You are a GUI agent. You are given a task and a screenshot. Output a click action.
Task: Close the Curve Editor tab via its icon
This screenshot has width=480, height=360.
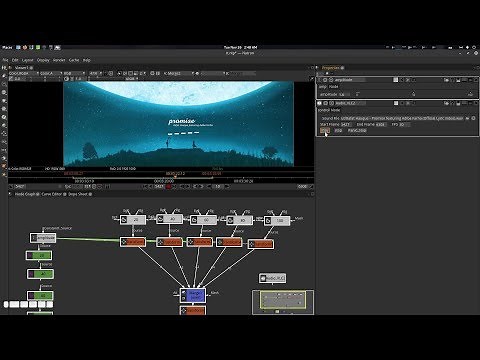64,194
